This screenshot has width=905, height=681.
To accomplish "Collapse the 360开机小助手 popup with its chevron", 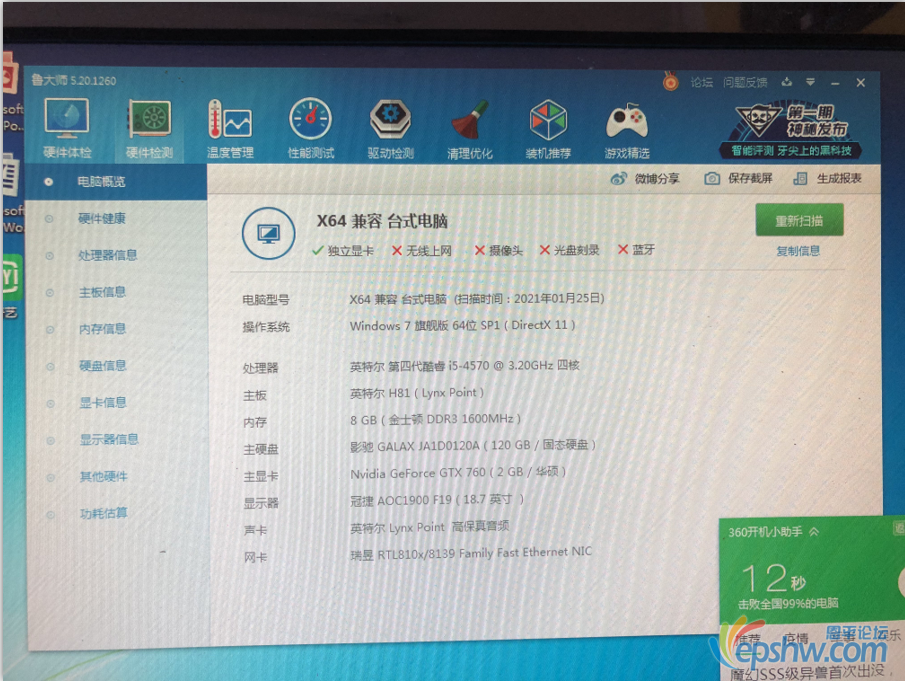I will pos(814,532).
